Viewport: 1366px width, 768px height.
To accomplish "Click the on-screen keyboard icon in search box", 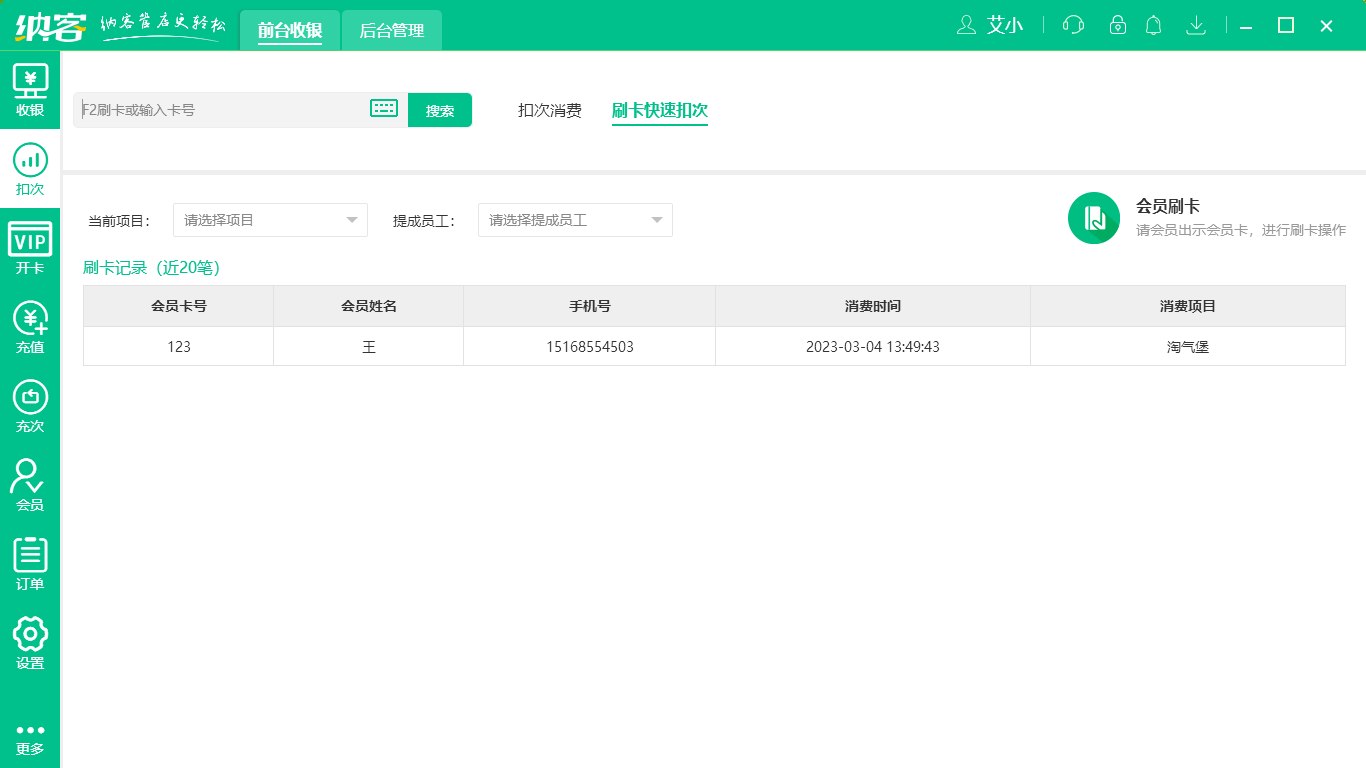I will (x=384, y=109).
